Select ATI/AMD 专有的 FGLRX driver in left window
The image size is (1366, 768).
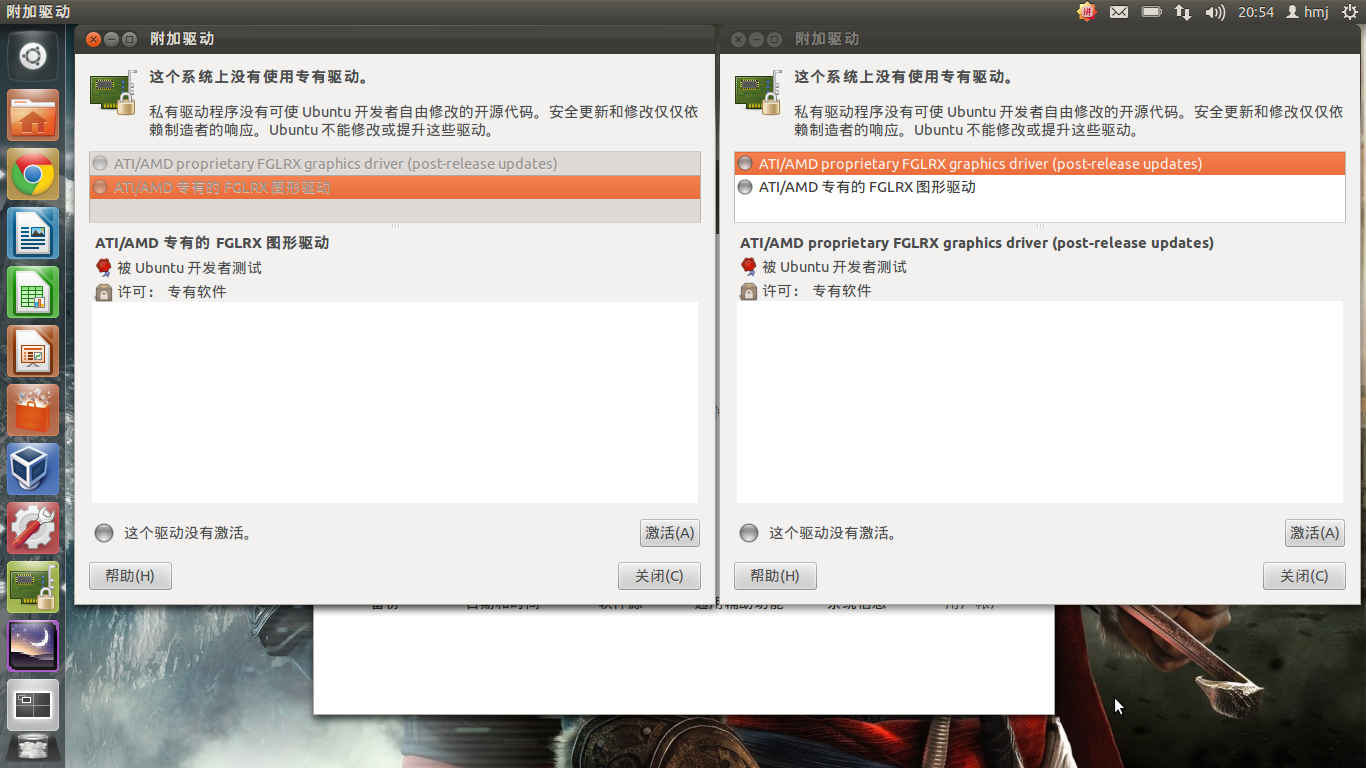click(395, 187)
